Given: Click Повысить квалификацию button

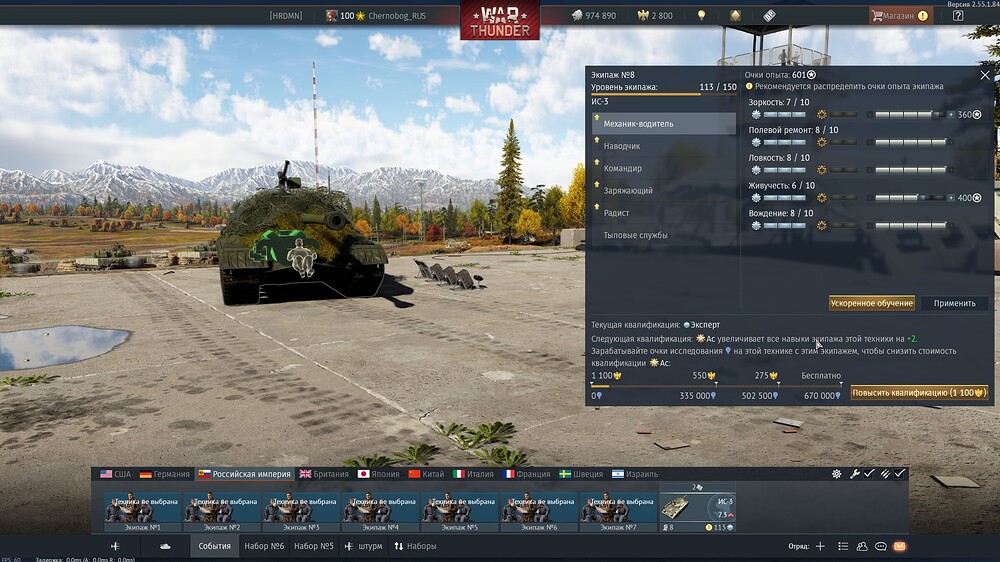Looking at the screenshot, I should click(x=919, y=393).
